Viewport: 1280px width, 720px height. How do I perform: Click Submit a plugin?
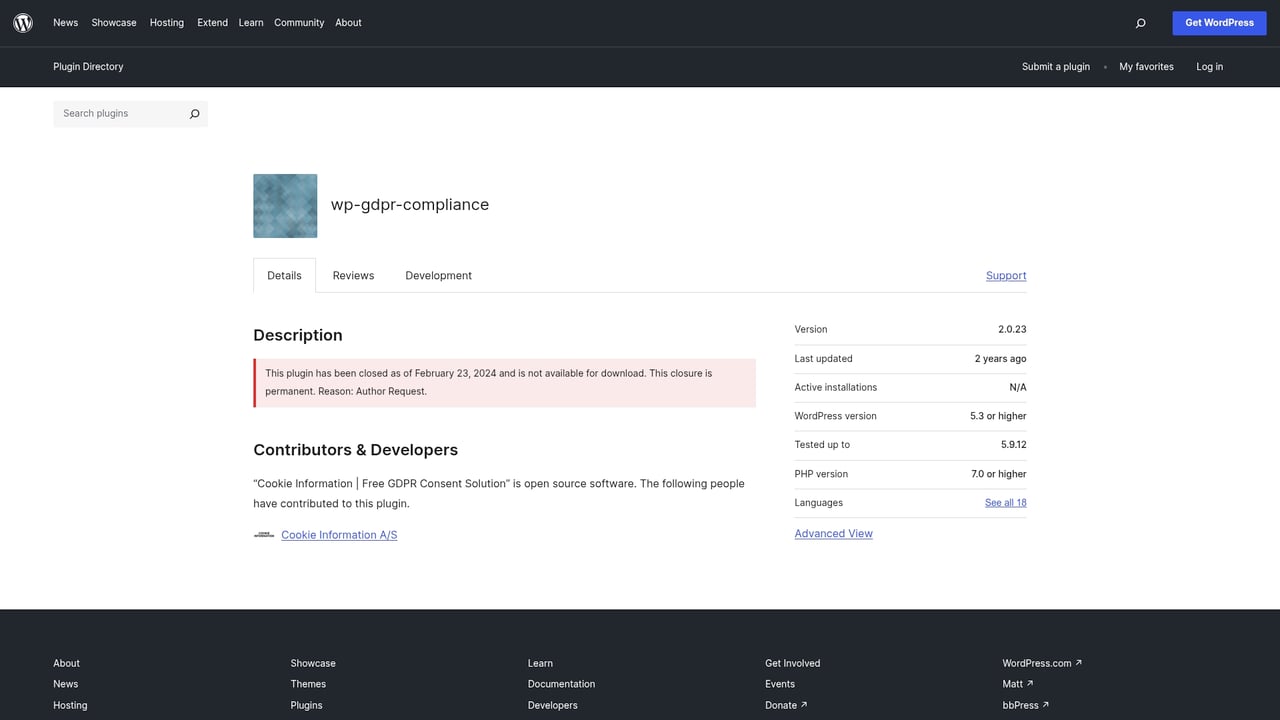1055,66
